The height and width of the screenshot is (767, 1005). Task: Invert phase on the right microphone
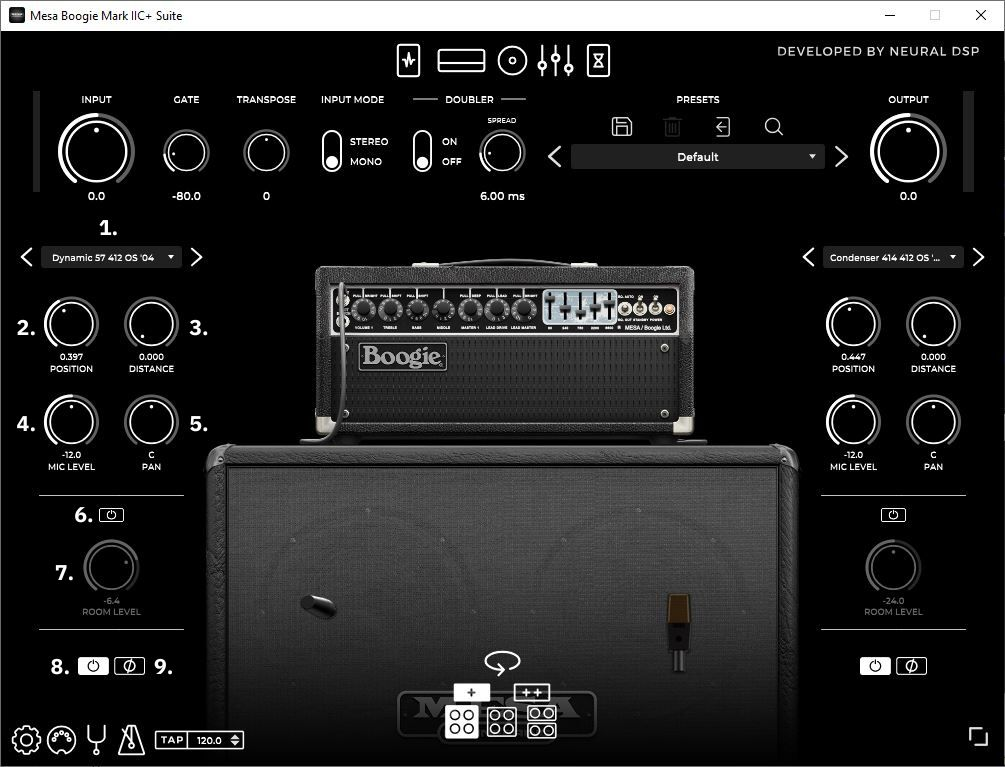(911, 666)
